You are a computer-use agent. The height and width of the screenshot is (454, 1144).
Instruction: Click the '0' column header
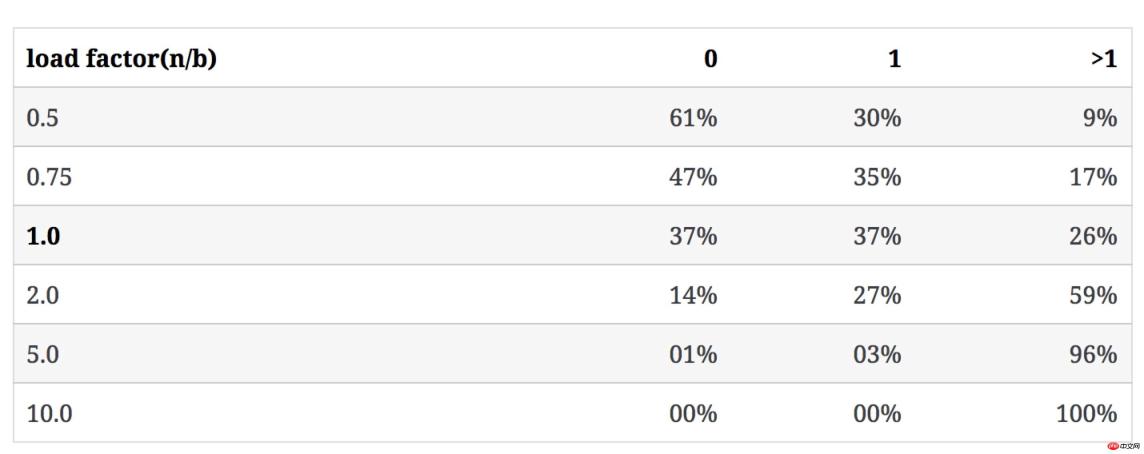click(711, 58)
